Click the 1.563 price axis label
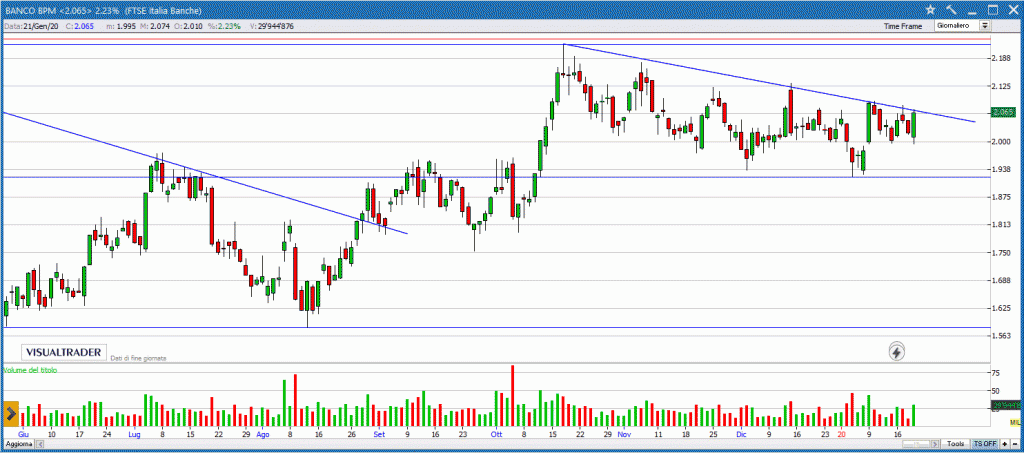Viewport: 1024px width, 453px height. click(x=1001, y=336)
